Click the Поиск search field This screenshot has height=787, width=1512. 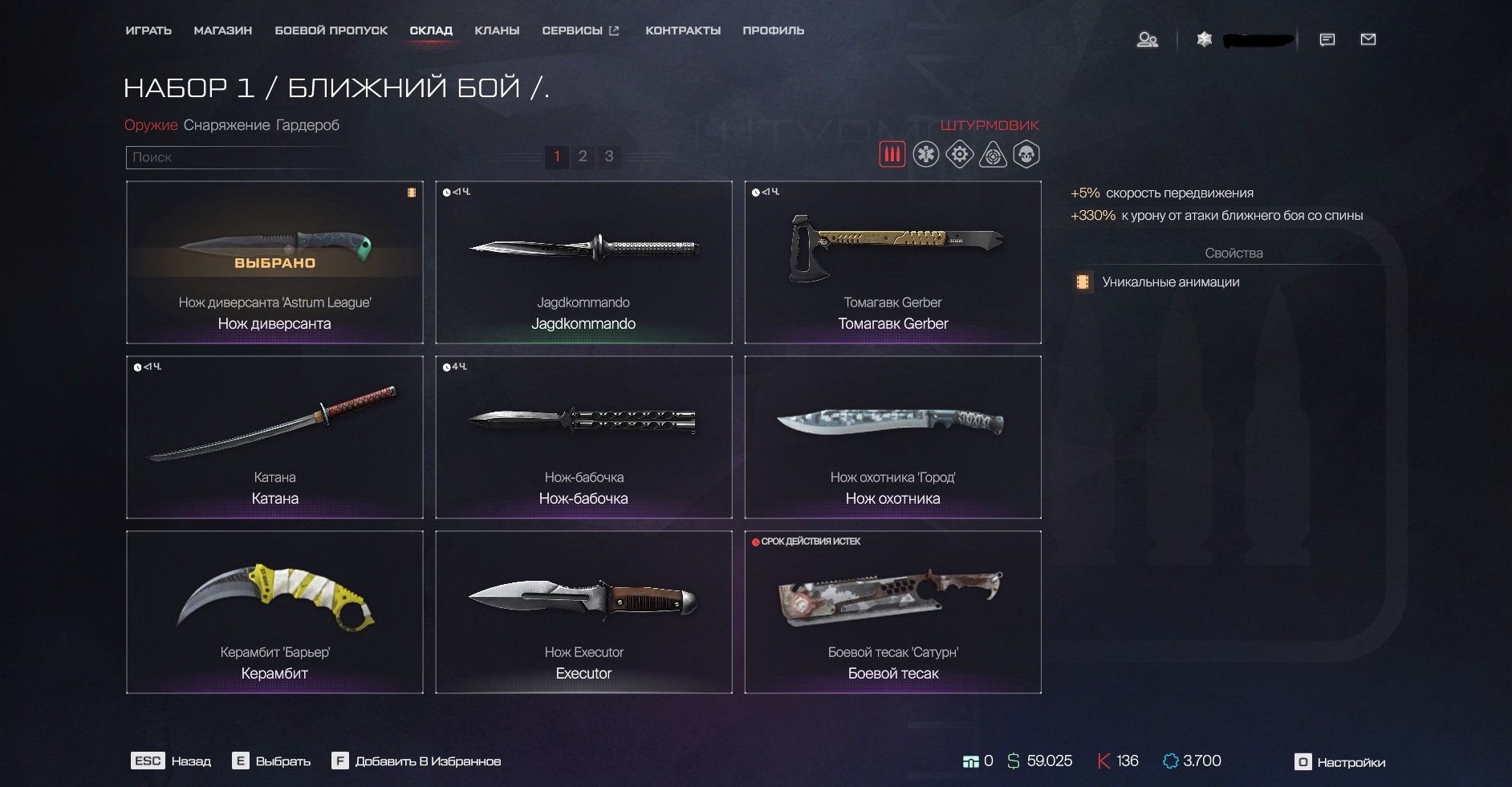tap(333, 157)
